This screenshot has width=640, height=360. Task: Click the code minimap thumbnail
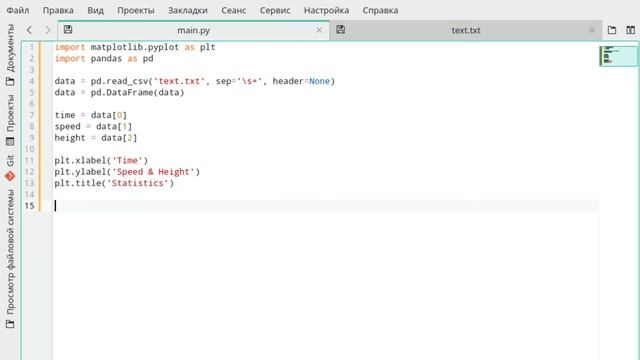pyautogui.click(x=618, y=56)
